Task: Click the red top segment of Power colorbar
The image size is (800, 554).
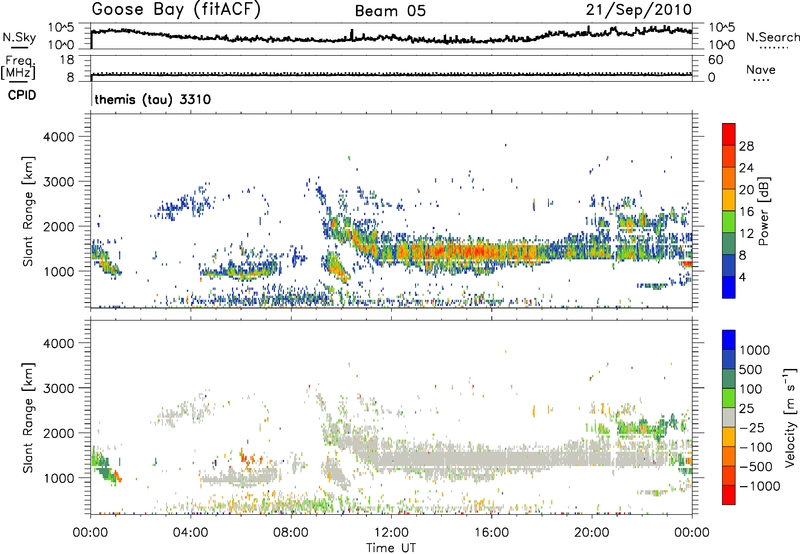Action: tap(729, 134)
